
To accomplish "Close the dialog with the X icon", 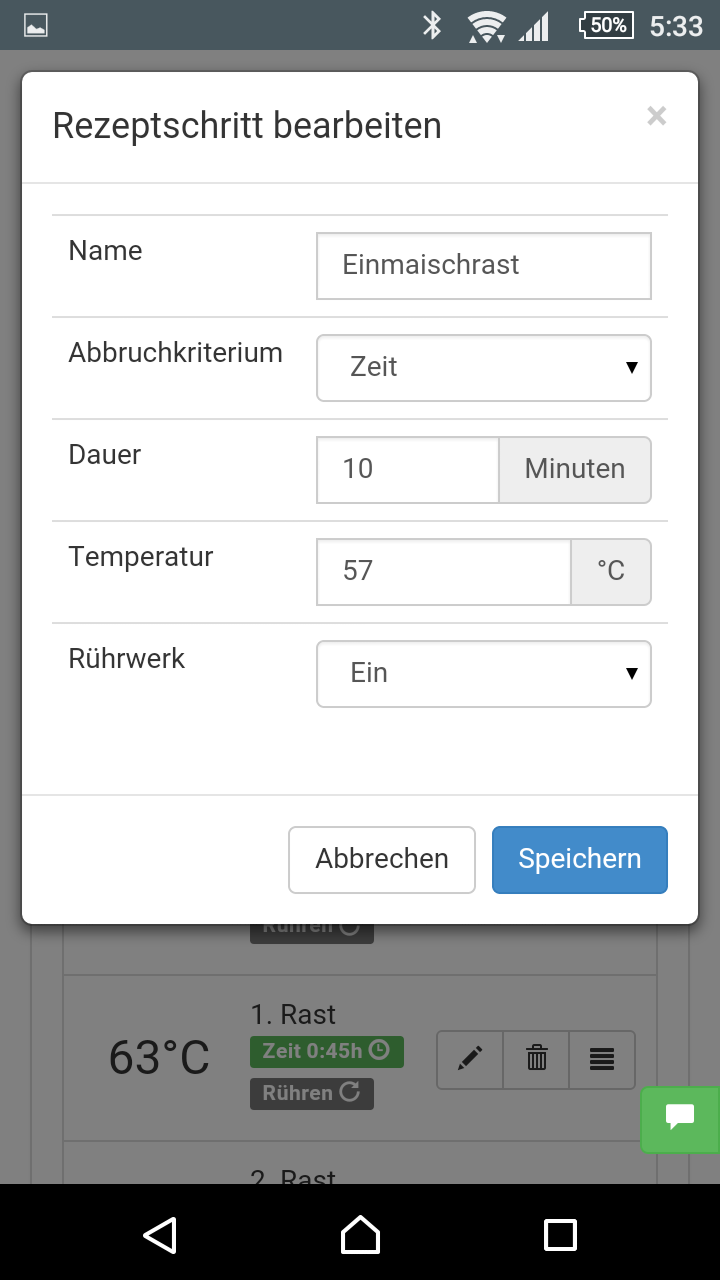I will click(x=656, y=116).
